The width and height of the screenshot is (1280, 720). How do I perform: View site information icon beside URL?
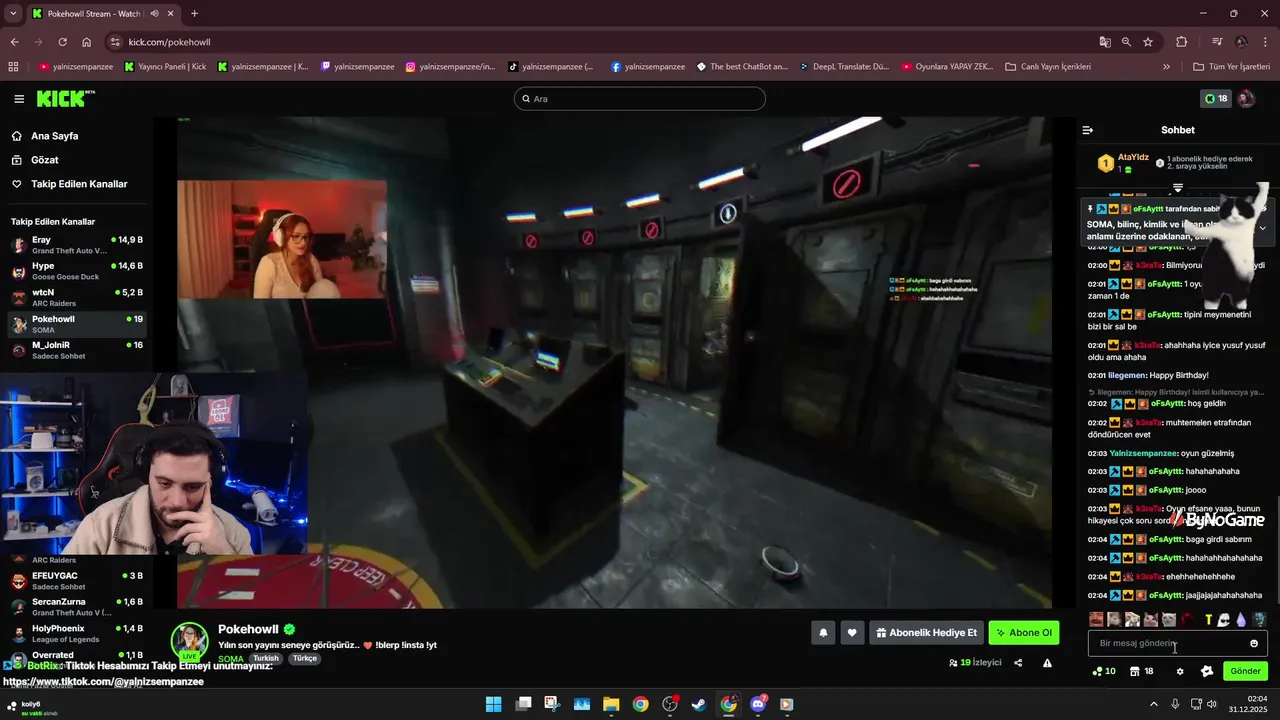(115, 42)
